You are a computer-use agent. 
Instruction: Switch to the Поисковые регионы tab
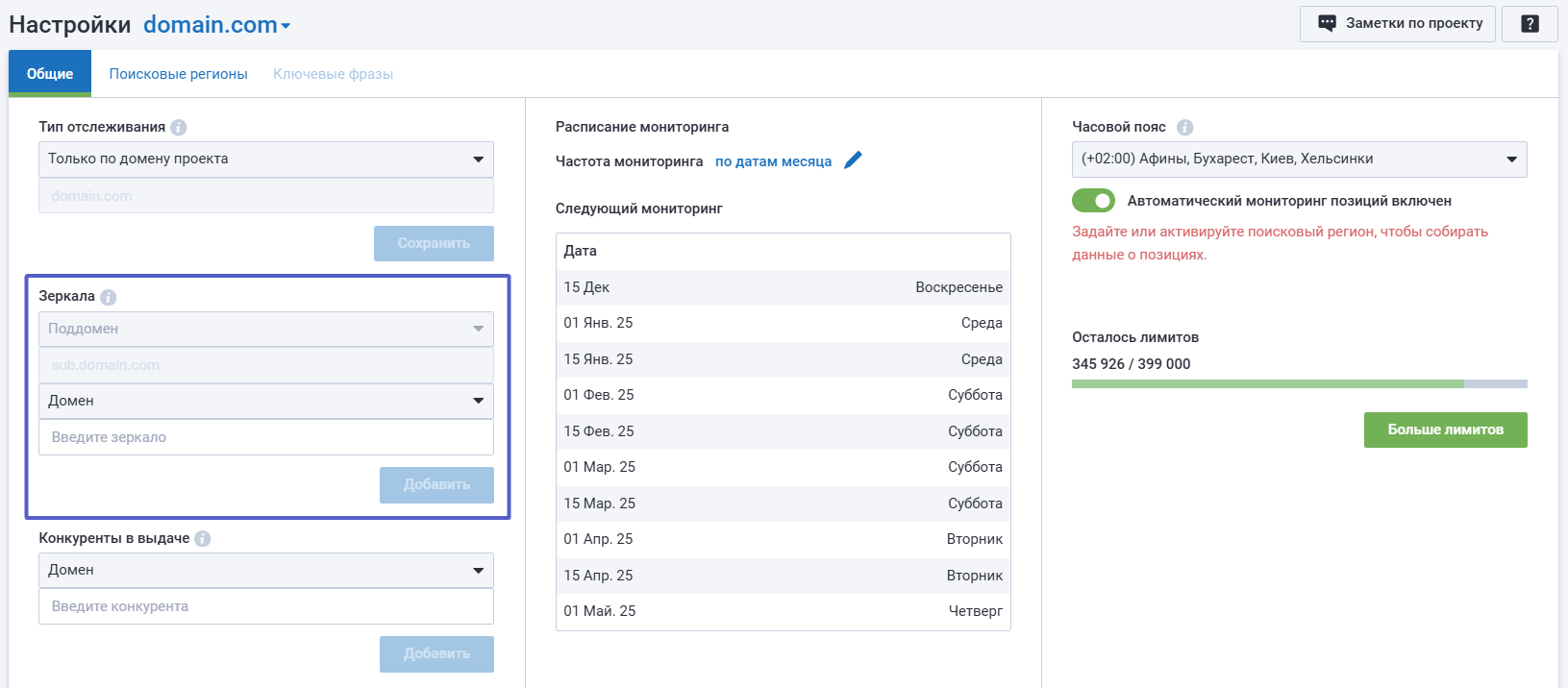tap(178, 74)
